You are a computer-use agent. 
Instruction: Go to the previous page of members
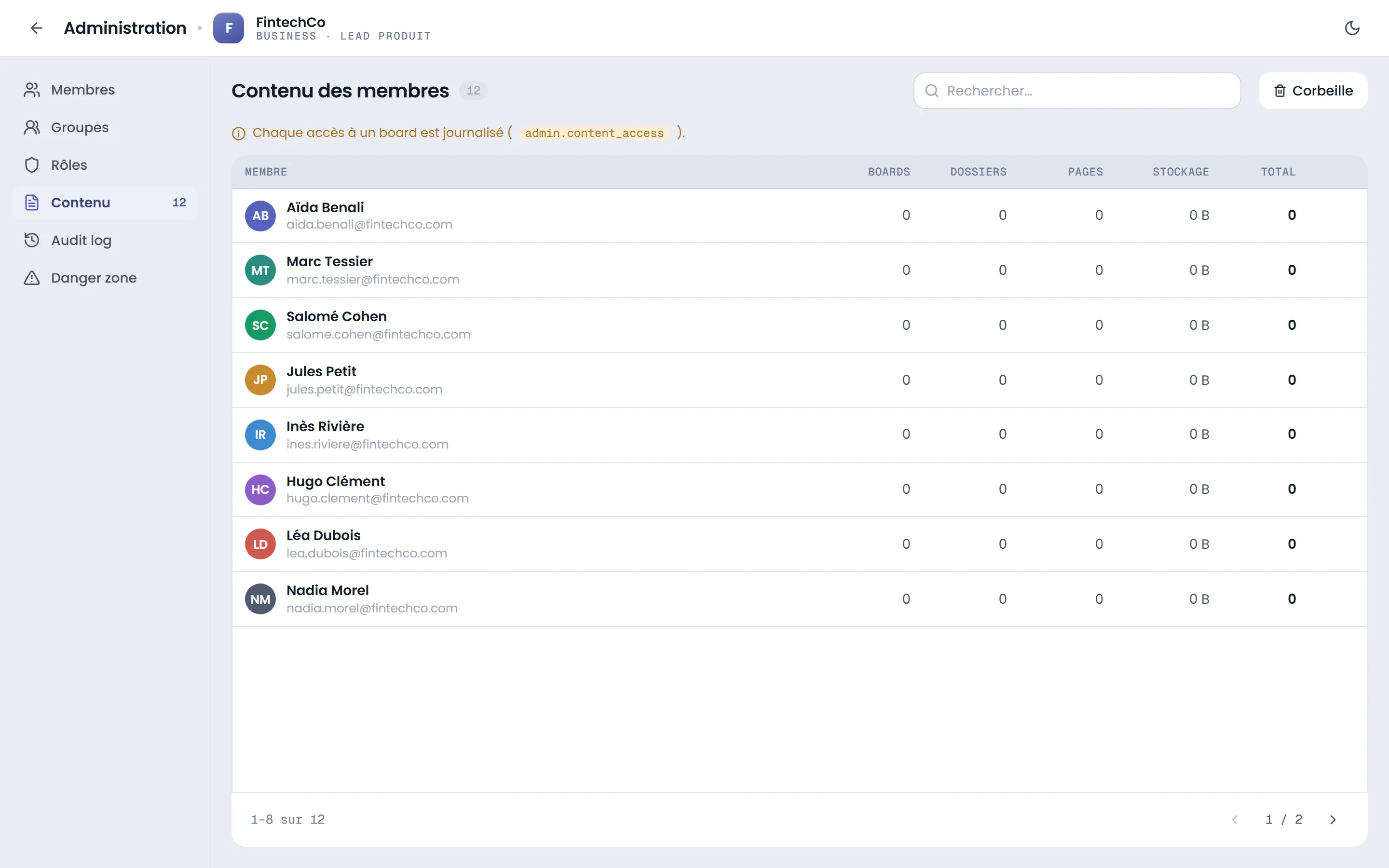click(1235, 819)
